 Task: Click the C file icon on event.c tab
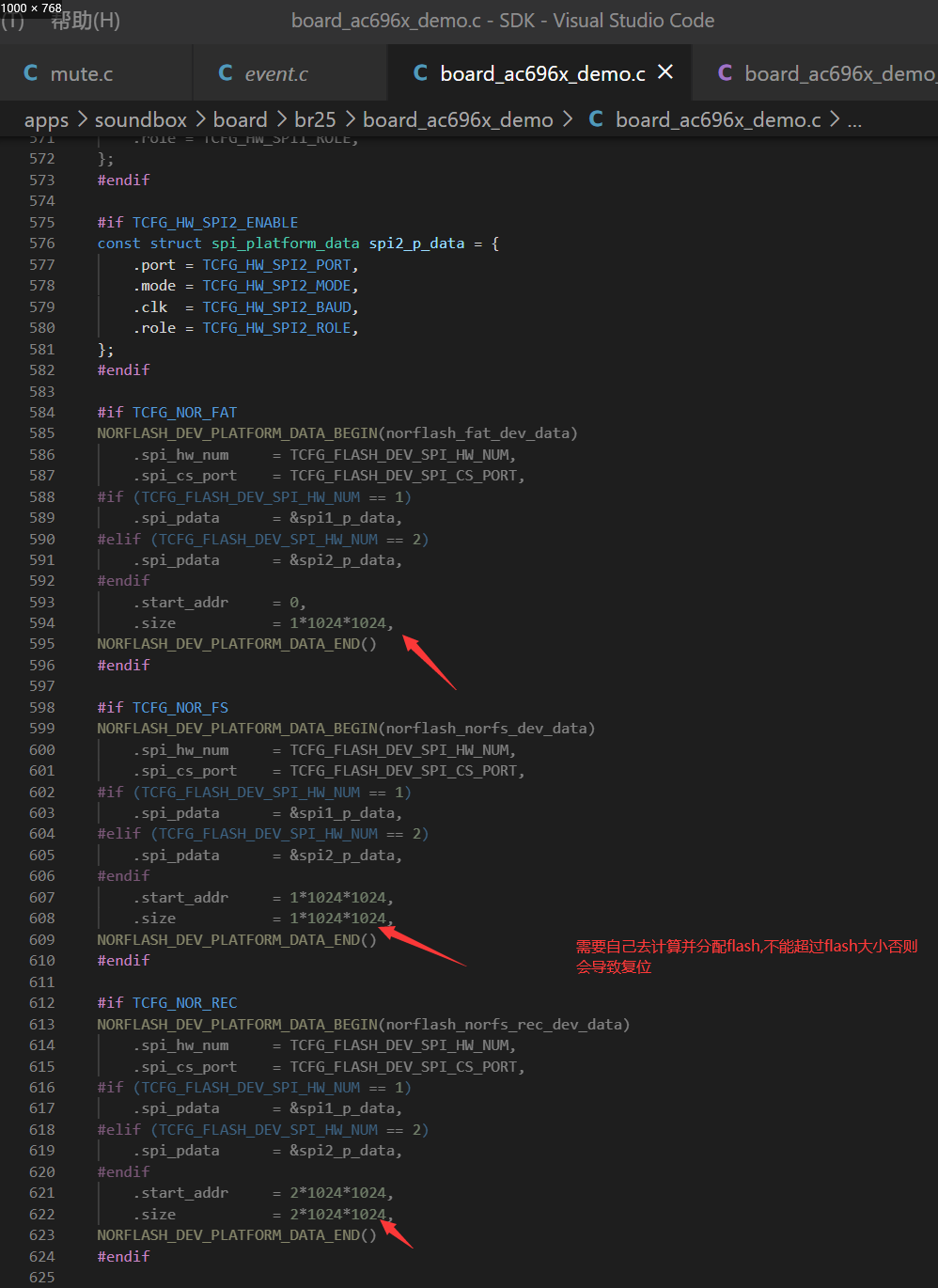(226, 72)
